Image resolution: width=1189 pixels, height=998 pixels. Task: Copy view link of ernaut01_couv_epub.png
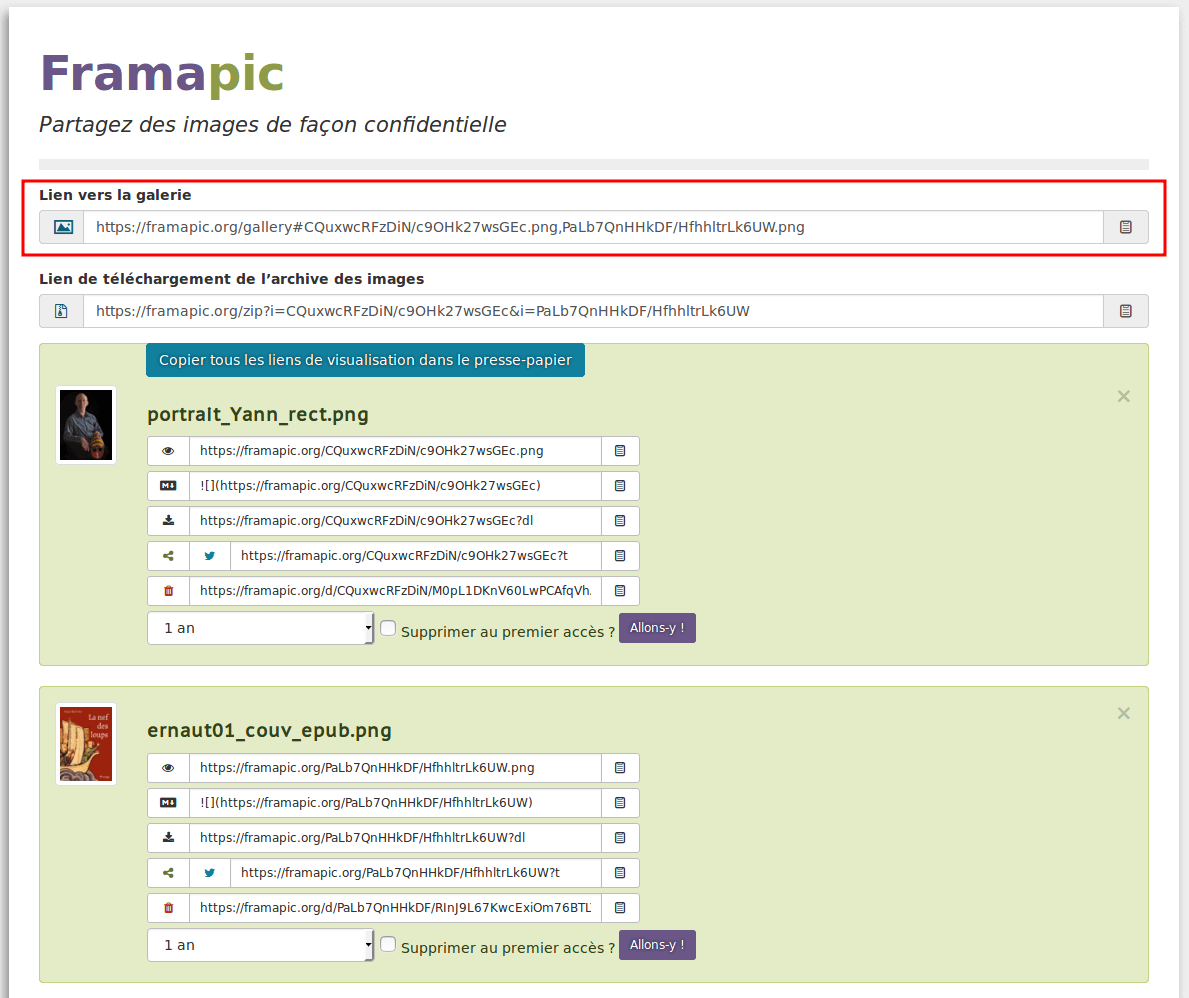click(x=620, y=767)
